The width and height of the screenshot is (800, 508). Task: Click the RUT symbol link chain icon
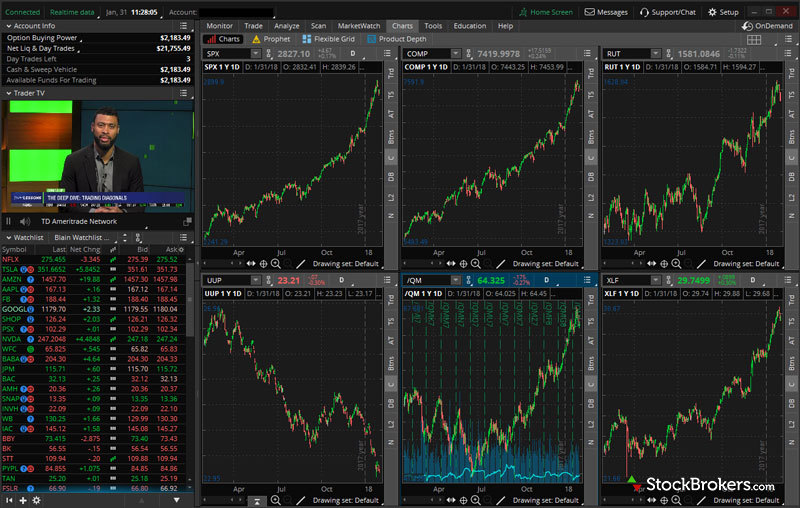tap(669, 54)
